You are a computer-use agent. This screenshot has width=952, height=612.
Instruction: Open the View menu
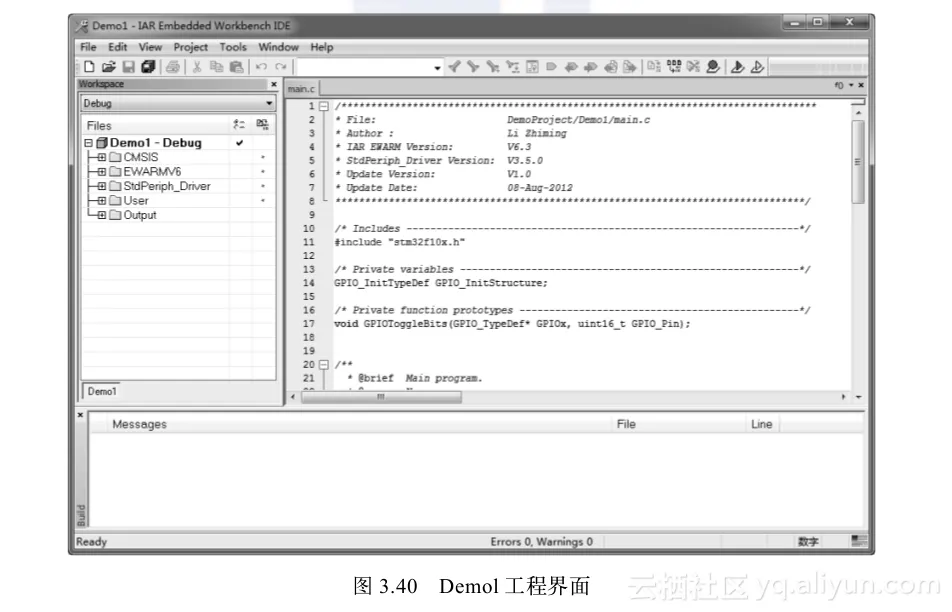coord(150,47)
